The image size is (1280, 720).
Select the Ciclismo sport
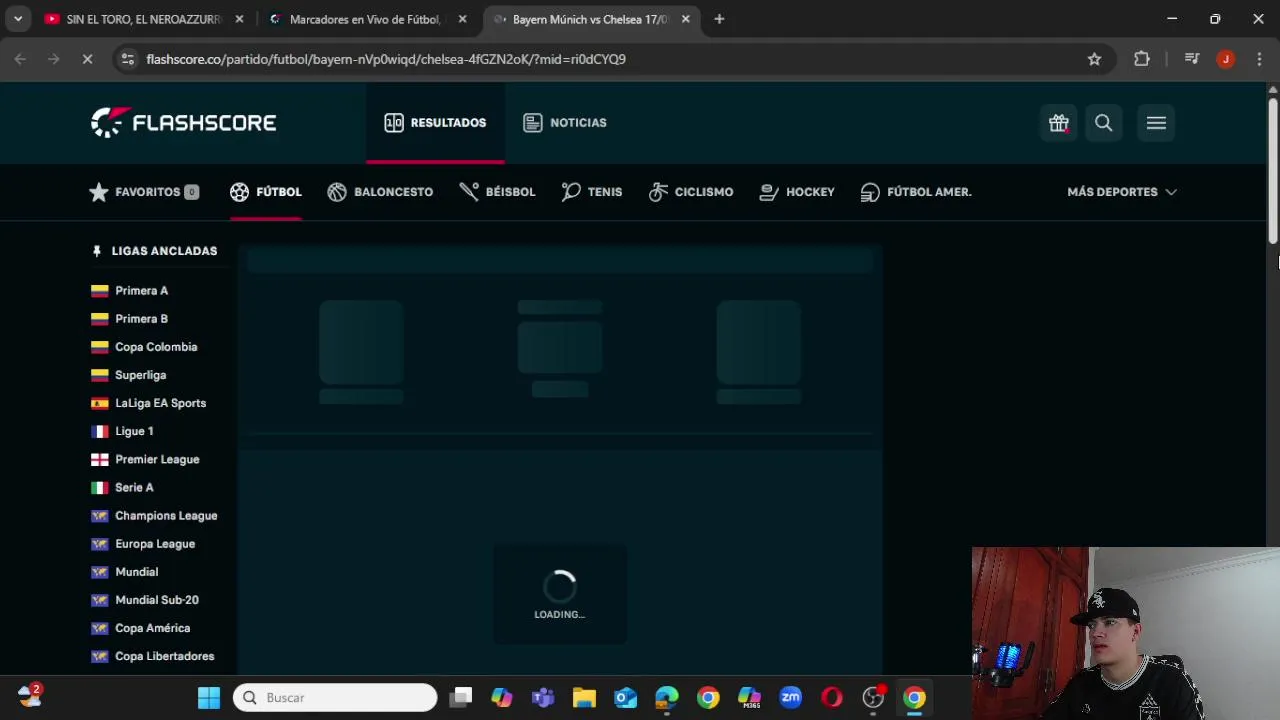(690, 192)
